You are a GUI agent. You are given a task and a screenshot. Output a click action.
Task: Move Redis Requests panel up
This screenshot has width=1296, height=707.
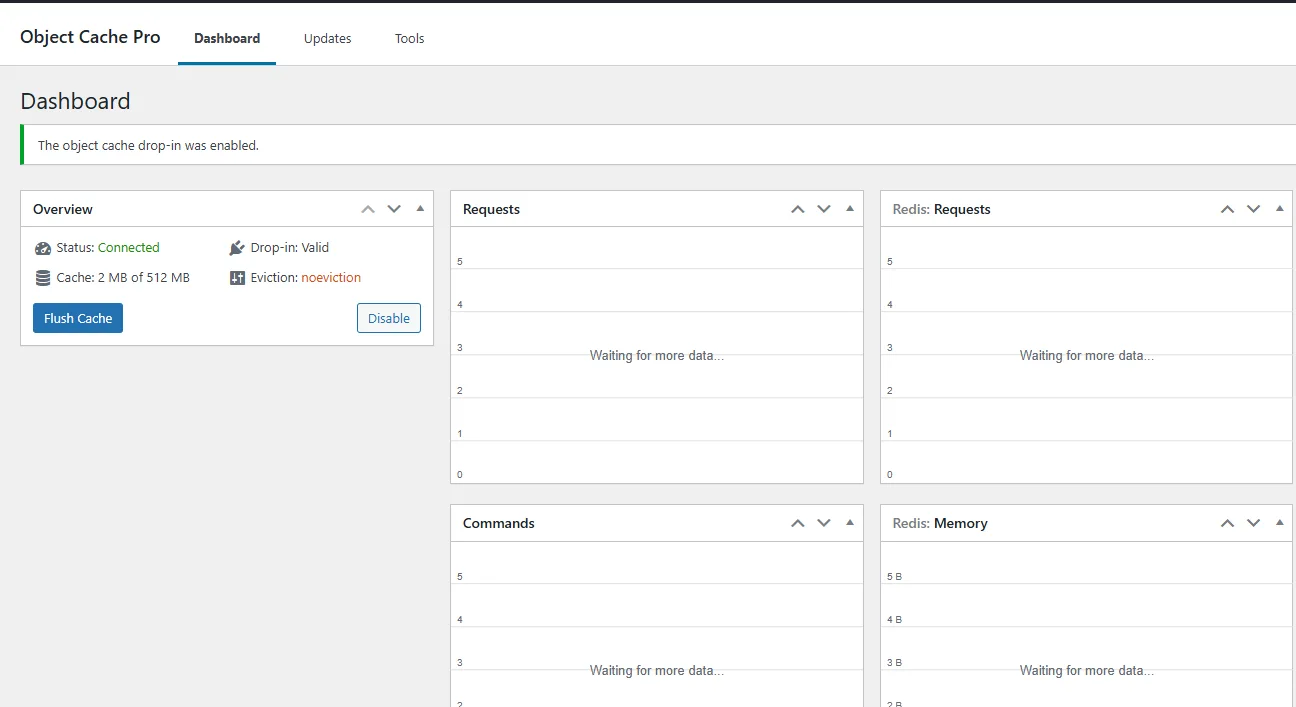(1227, 209)
